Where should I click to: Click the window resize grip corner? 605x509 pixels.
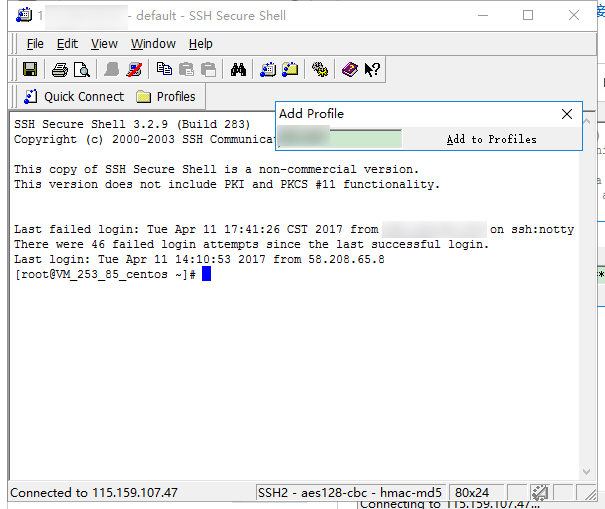[x=590, y=494]
